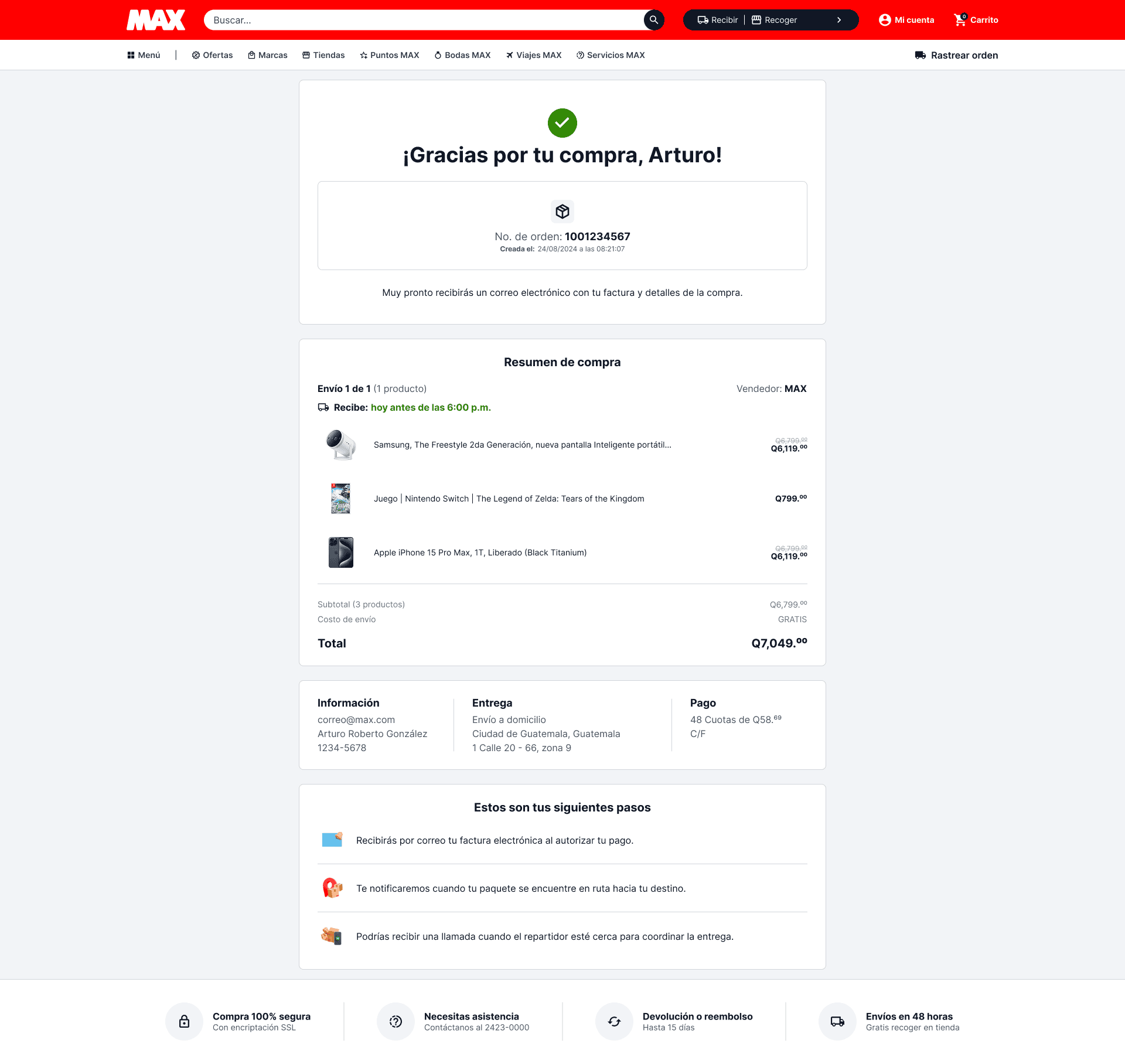Select the Recoger pickup option
The image size is (1125, 1064).
pyautogui.click(x=775, y=20)
